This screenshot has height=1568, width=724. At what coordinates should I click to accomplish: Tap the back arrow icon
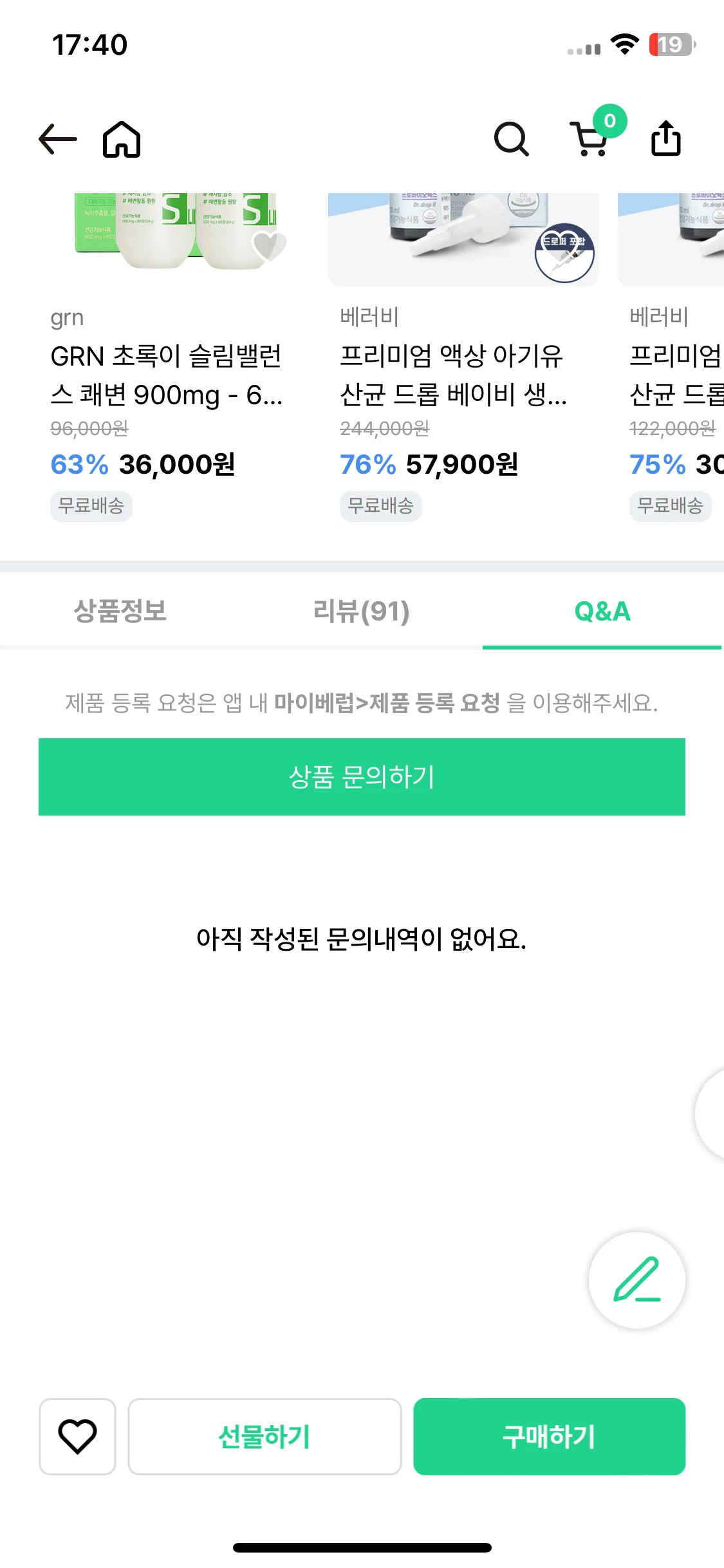click(58, 139)
